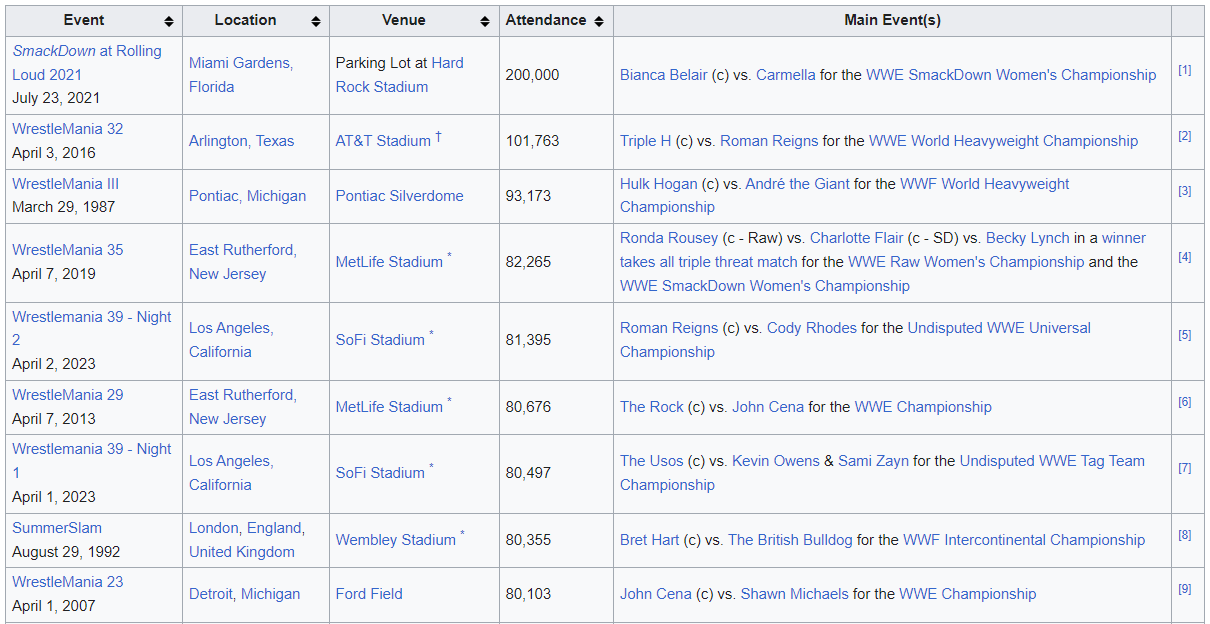Open Wrestlemania 39 - Night 1 link
This screenshot has height=624, width=1210.
[92, 460]
